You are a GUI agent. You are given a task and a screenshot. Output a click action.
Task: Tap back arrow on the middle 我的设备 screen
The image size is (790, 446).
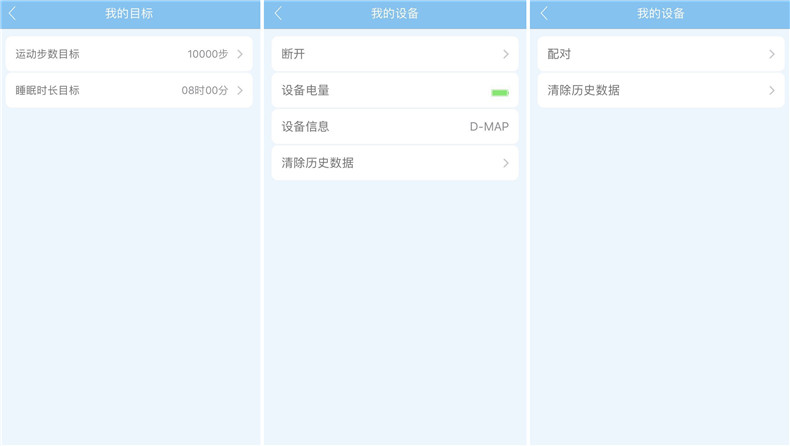pyautogui.click(x=279, y=14)
